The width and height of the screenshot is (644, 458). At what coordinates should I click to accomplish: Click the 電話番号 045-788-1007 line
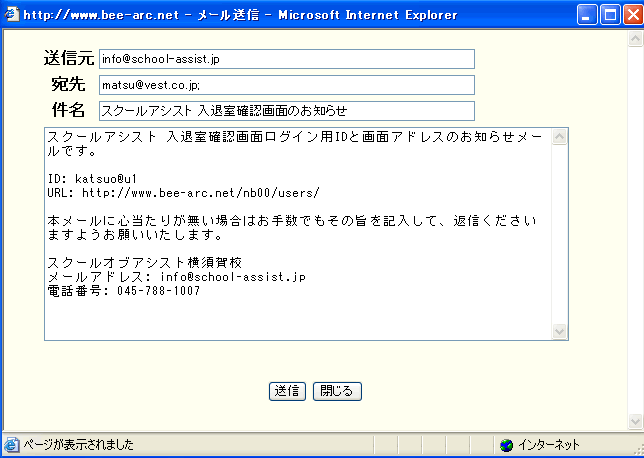[x=124, y=291]
